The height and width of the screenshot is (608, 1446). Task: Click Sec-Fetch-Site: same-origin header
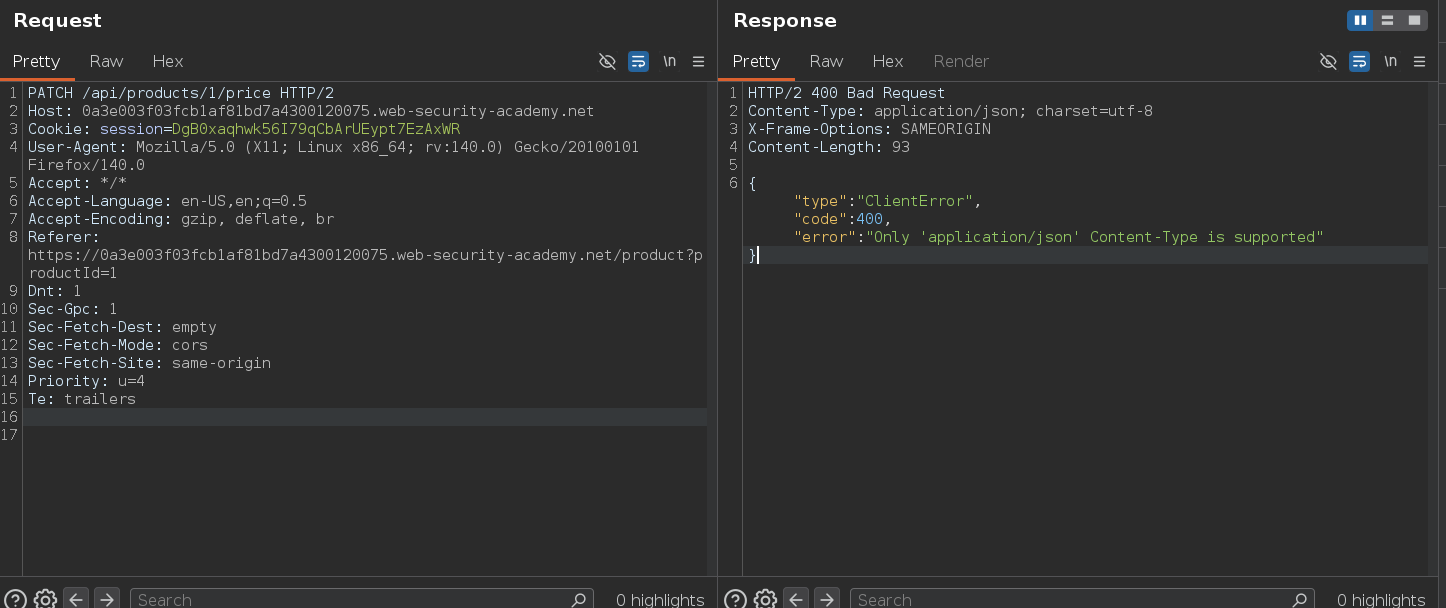[149, 363]
